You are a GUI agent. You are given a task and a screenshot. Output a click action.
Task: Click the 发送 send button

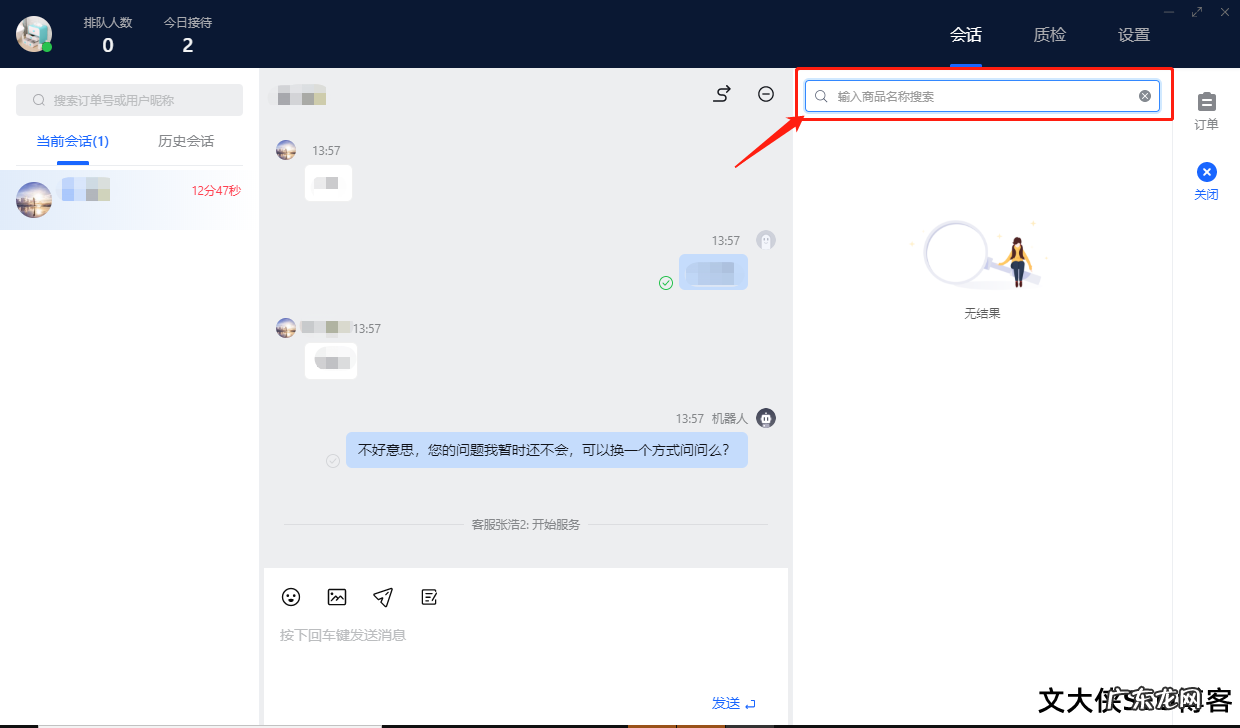coord(725,703)
